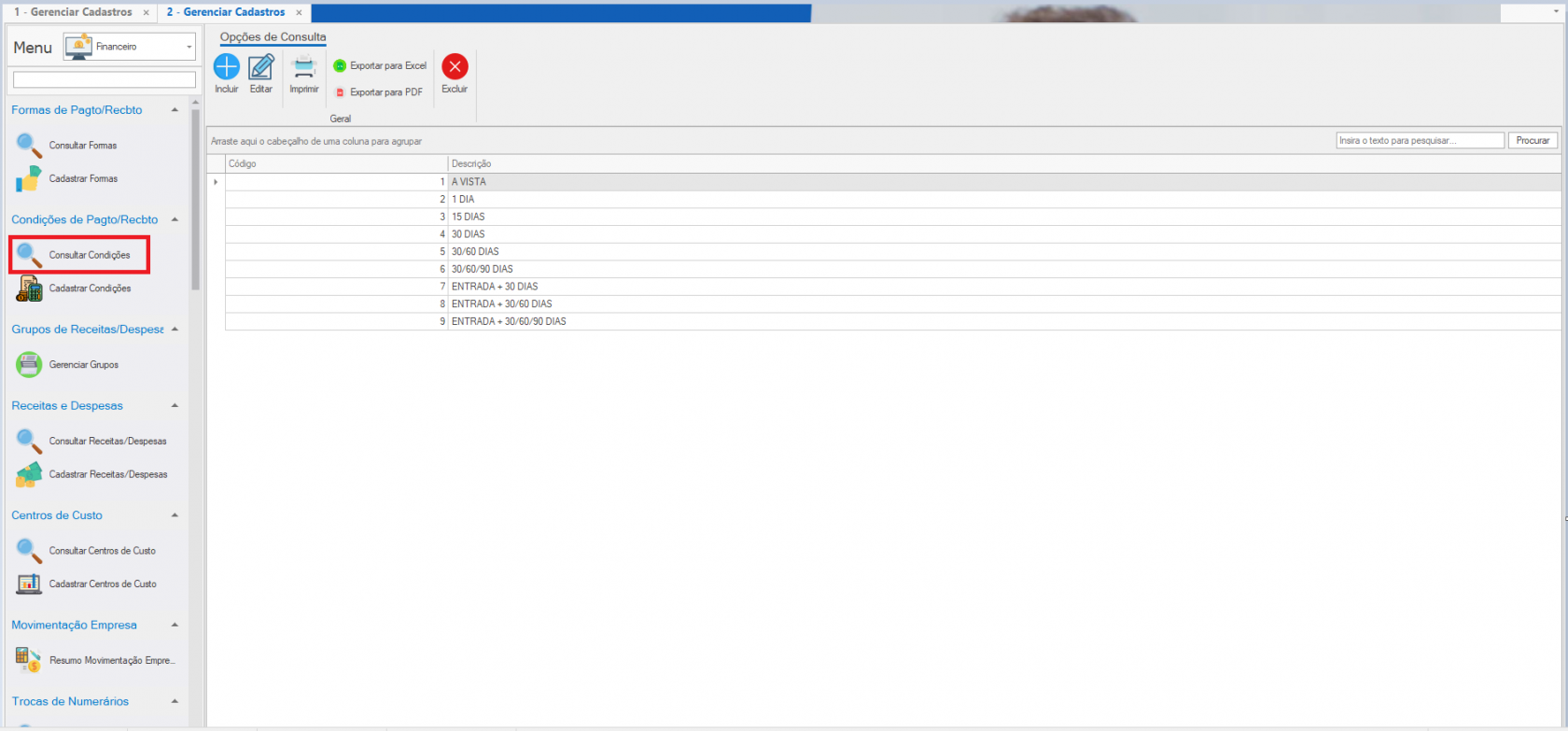This screenshot has height=731, width=1568.
Task: Select row ENTRADA + 30/60 DIAS
Action: pyautogui.click(x=892, y=304)
